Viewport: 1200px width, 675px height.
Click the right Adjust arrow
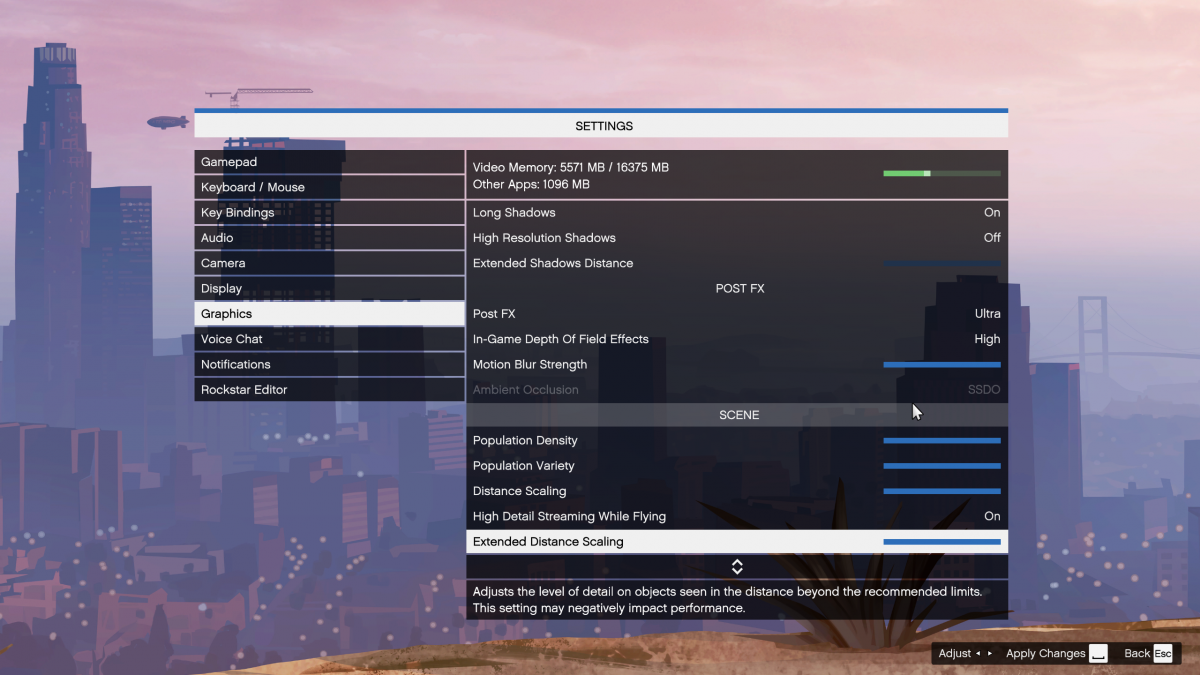988,653
